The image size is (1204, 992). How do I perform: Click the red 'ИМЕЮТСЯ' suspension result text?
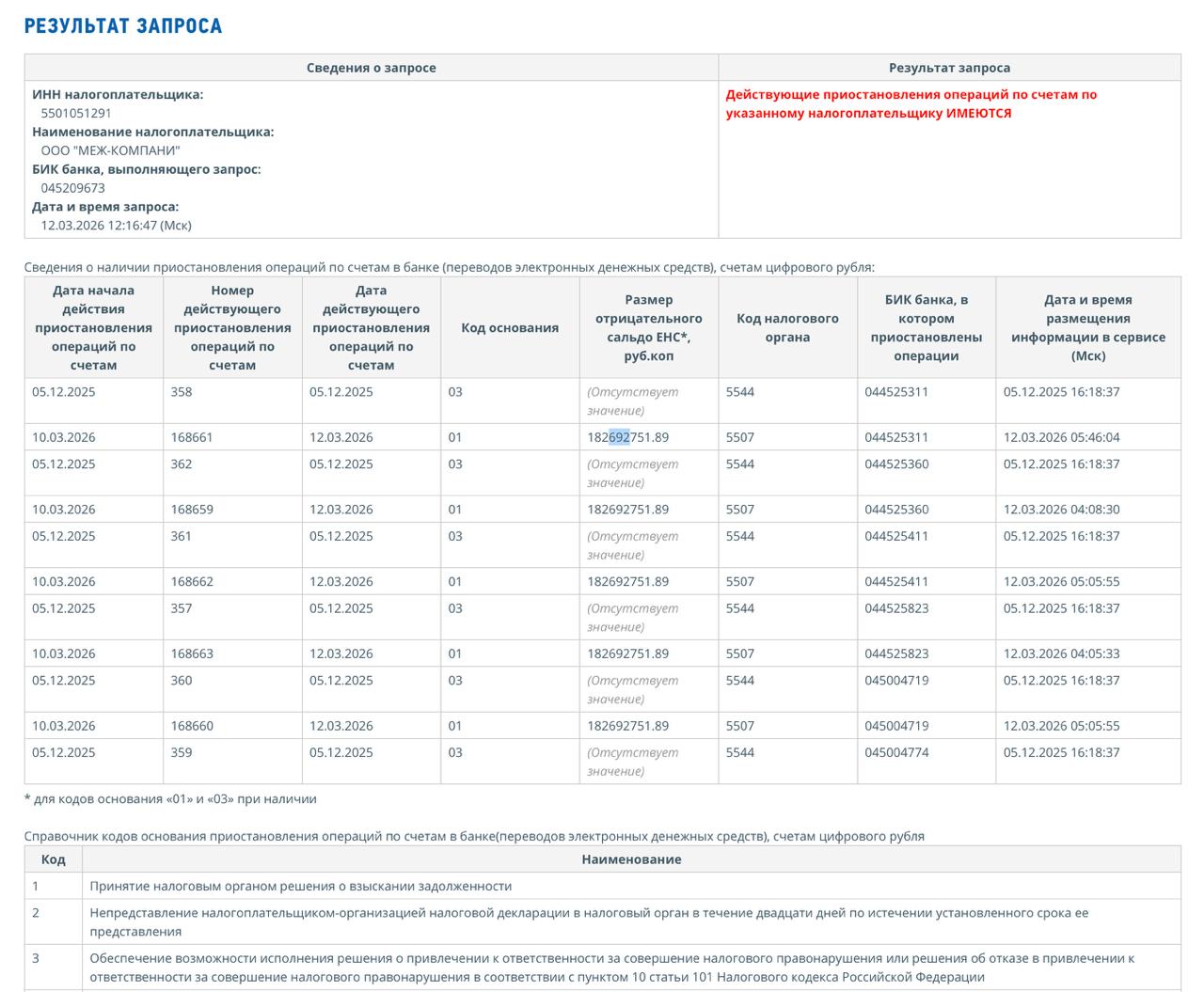click(x=978, y=113)
